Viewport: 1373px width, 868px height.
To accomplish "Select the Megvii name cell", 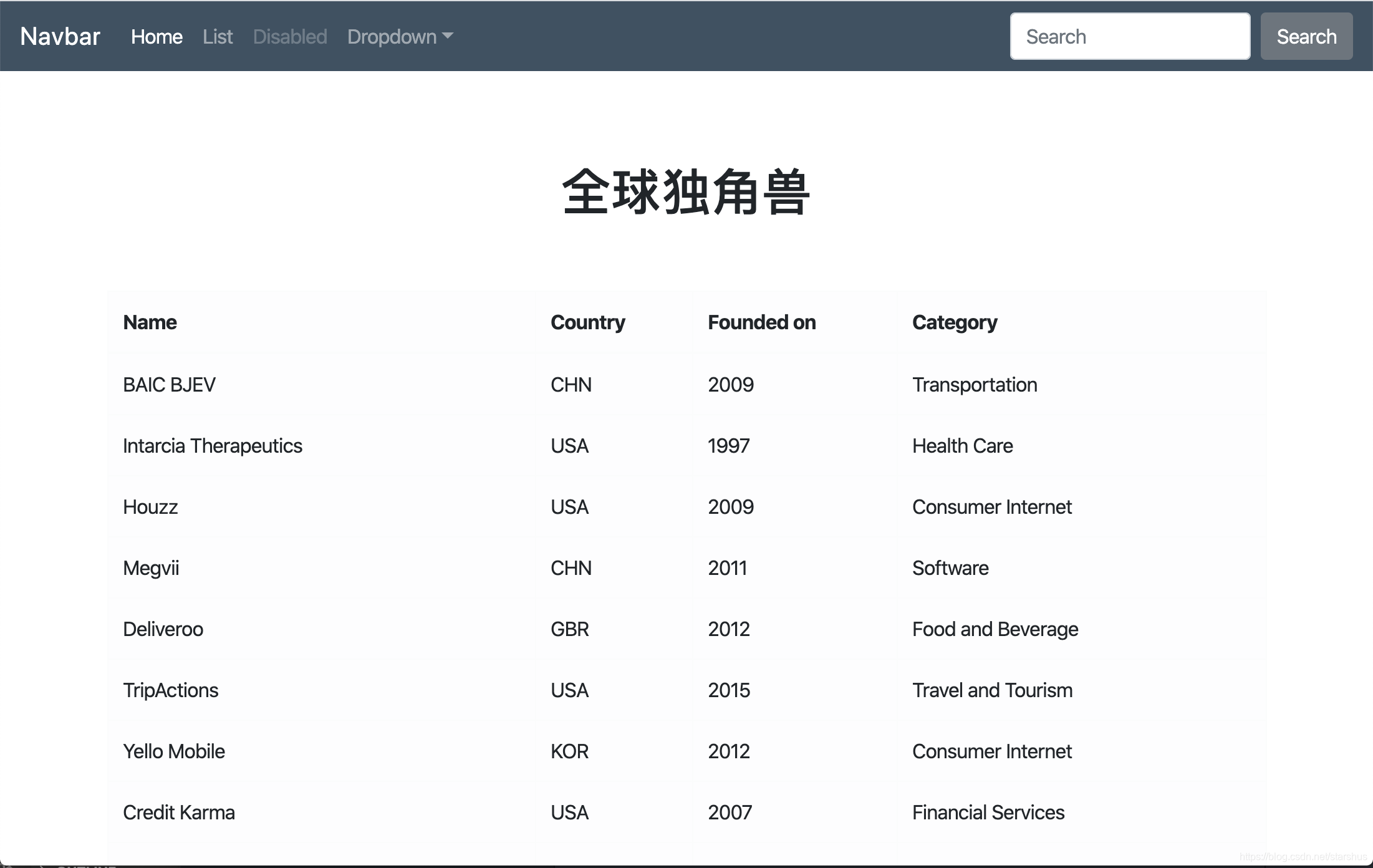I will [x=151, y=568].
